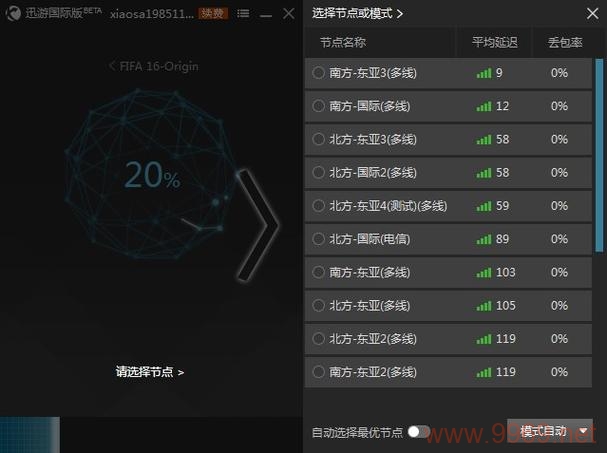
Task: Select 北方-国际2(多线) radio button
Action: pyautogui.click(x=319, y=173)
